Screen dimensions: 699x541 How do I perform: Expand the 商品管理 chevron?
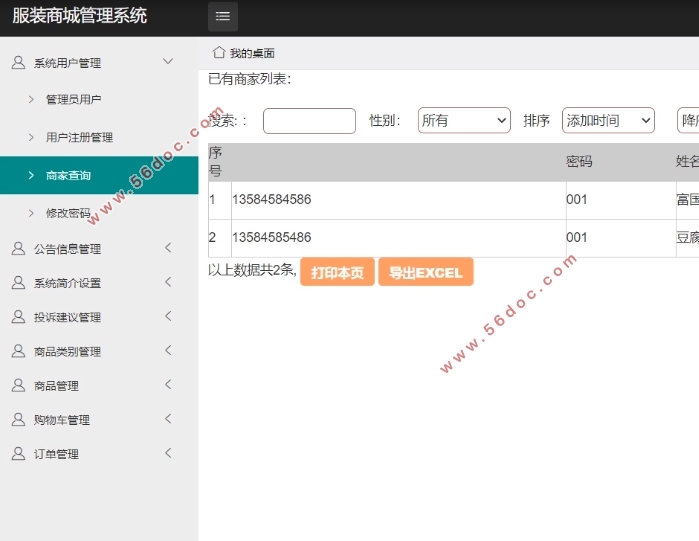point(168,385)
